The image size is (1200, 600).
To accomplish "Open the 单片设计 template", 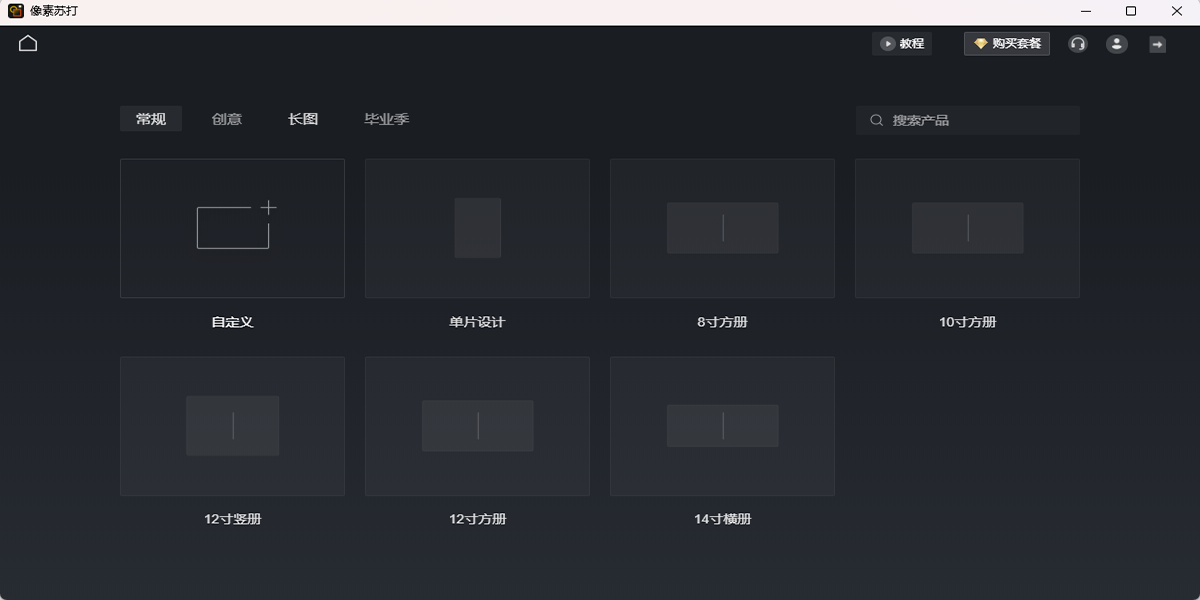I will [477, 228].
